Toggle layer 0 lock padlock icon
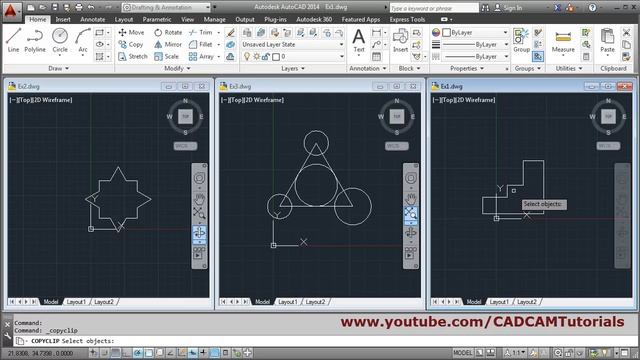Screen dimensions: 640x360 point(266,57)
